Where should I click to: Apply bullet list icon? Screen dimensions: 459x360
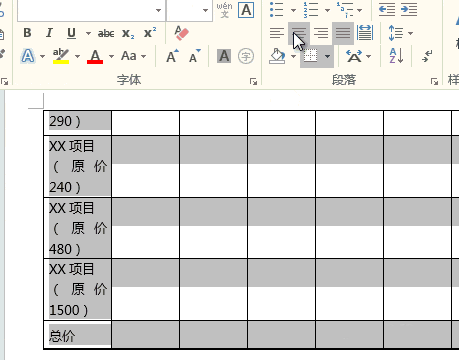pos(276,10)
